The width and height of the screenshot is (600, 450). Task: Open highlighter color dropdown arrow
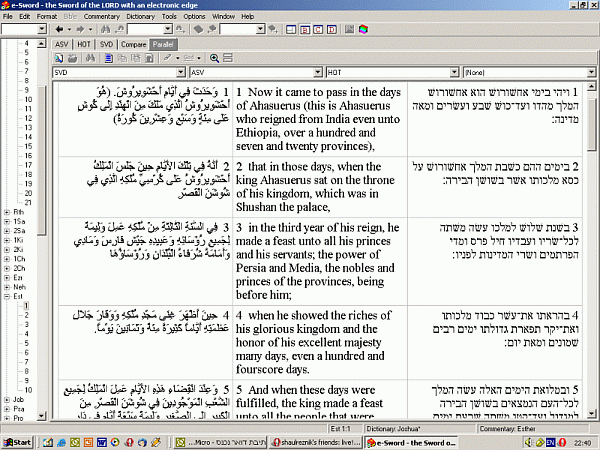(x=178, y=58)
